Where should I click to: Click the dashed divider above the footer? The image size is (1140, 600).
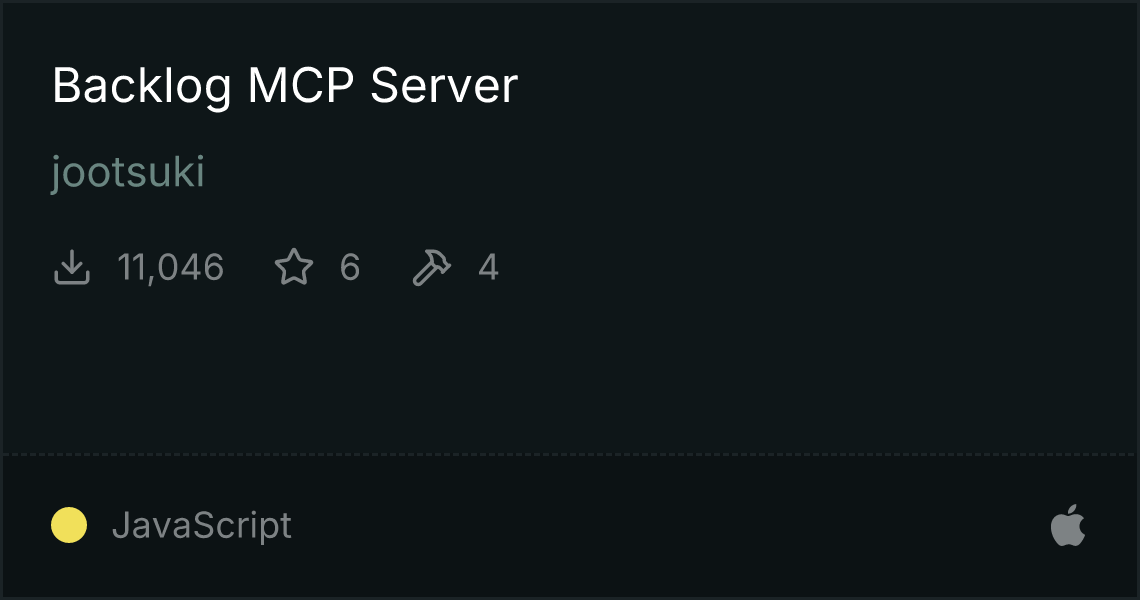570,455
